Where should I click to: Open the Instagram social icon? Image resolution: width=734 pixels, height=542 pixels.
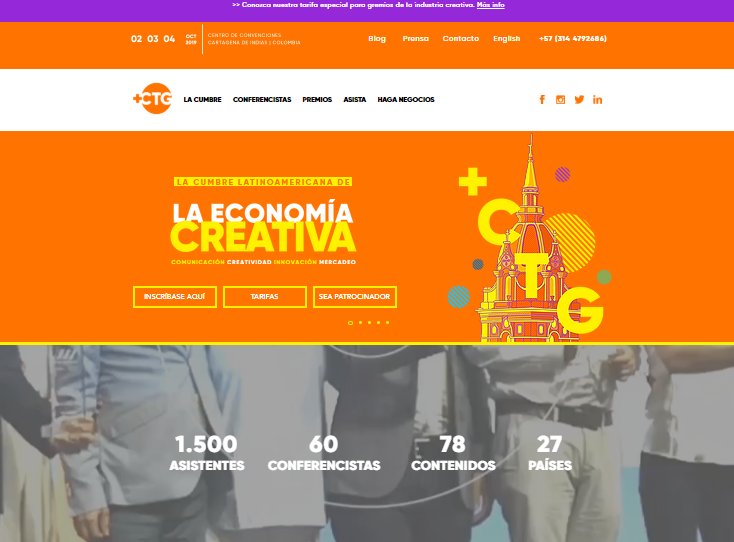[560, 100]
